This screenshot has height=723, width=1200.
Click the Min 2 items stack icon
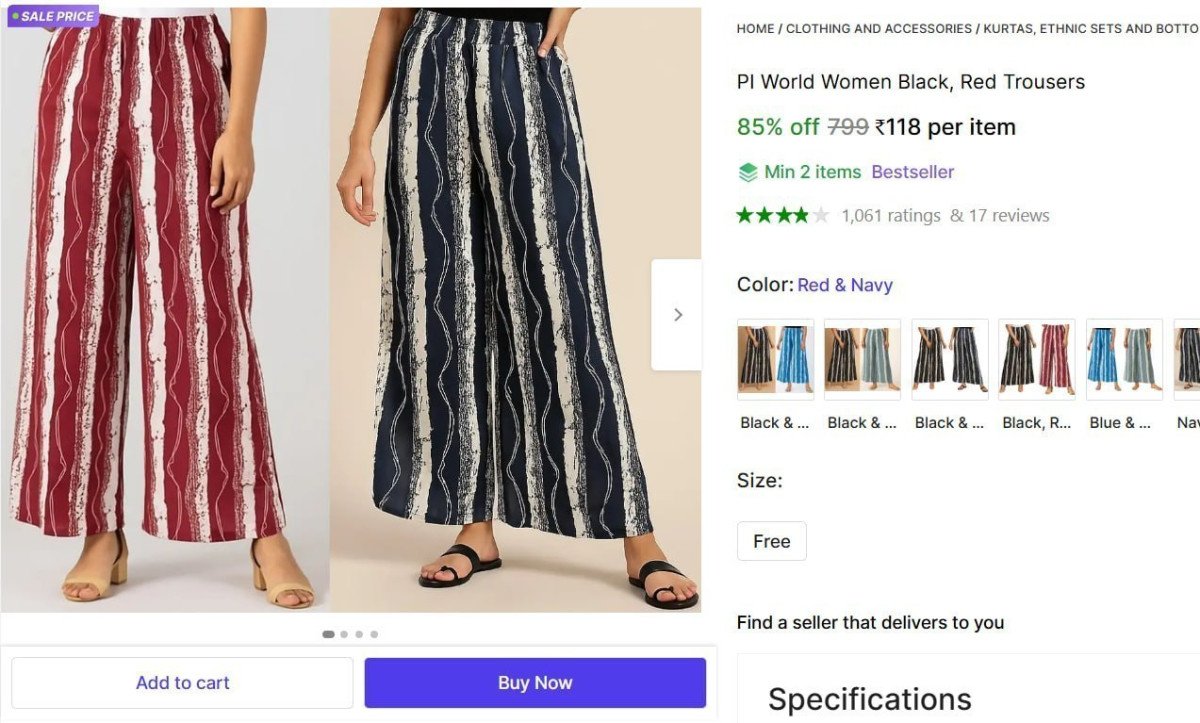click(x=748, y=172)
